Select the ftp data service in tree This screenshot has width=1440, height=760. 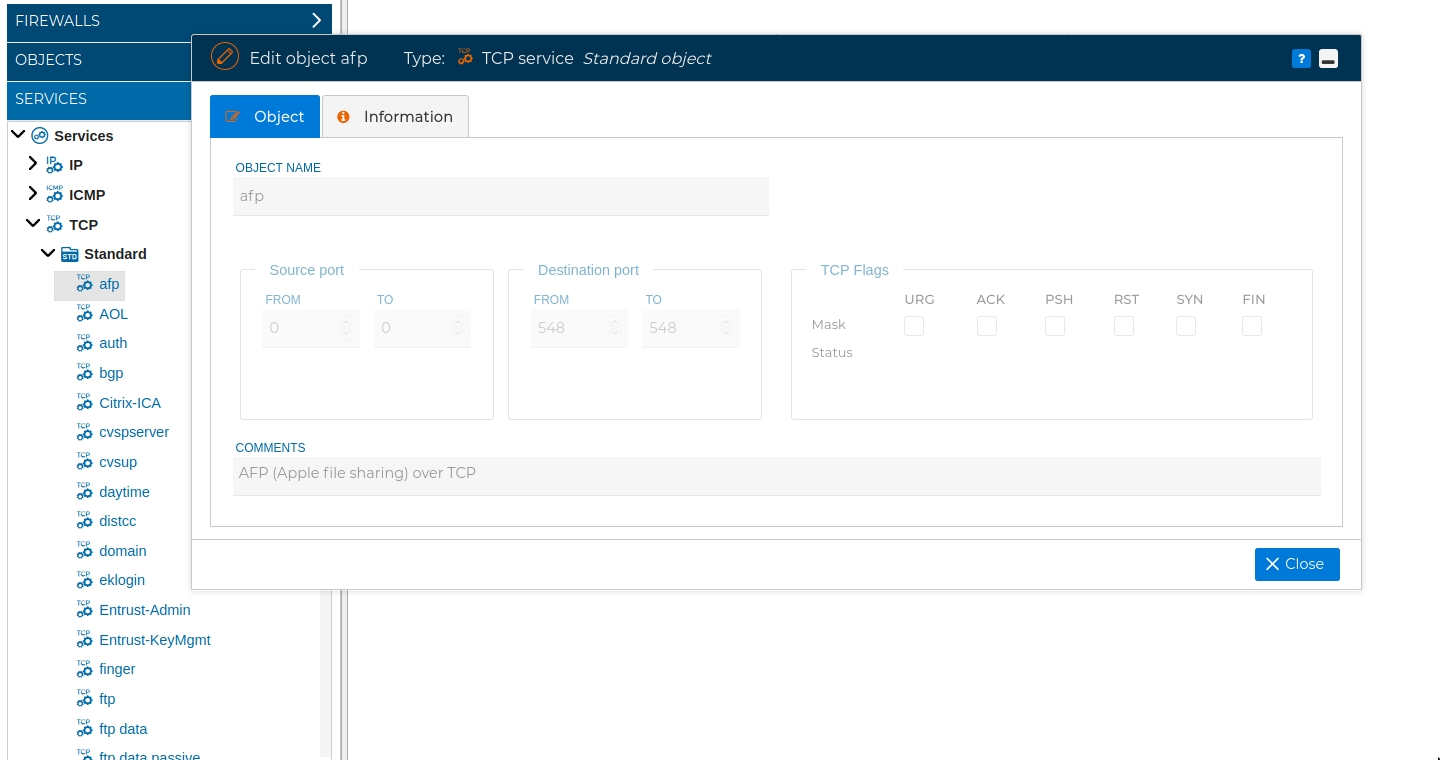pos(123,728)
